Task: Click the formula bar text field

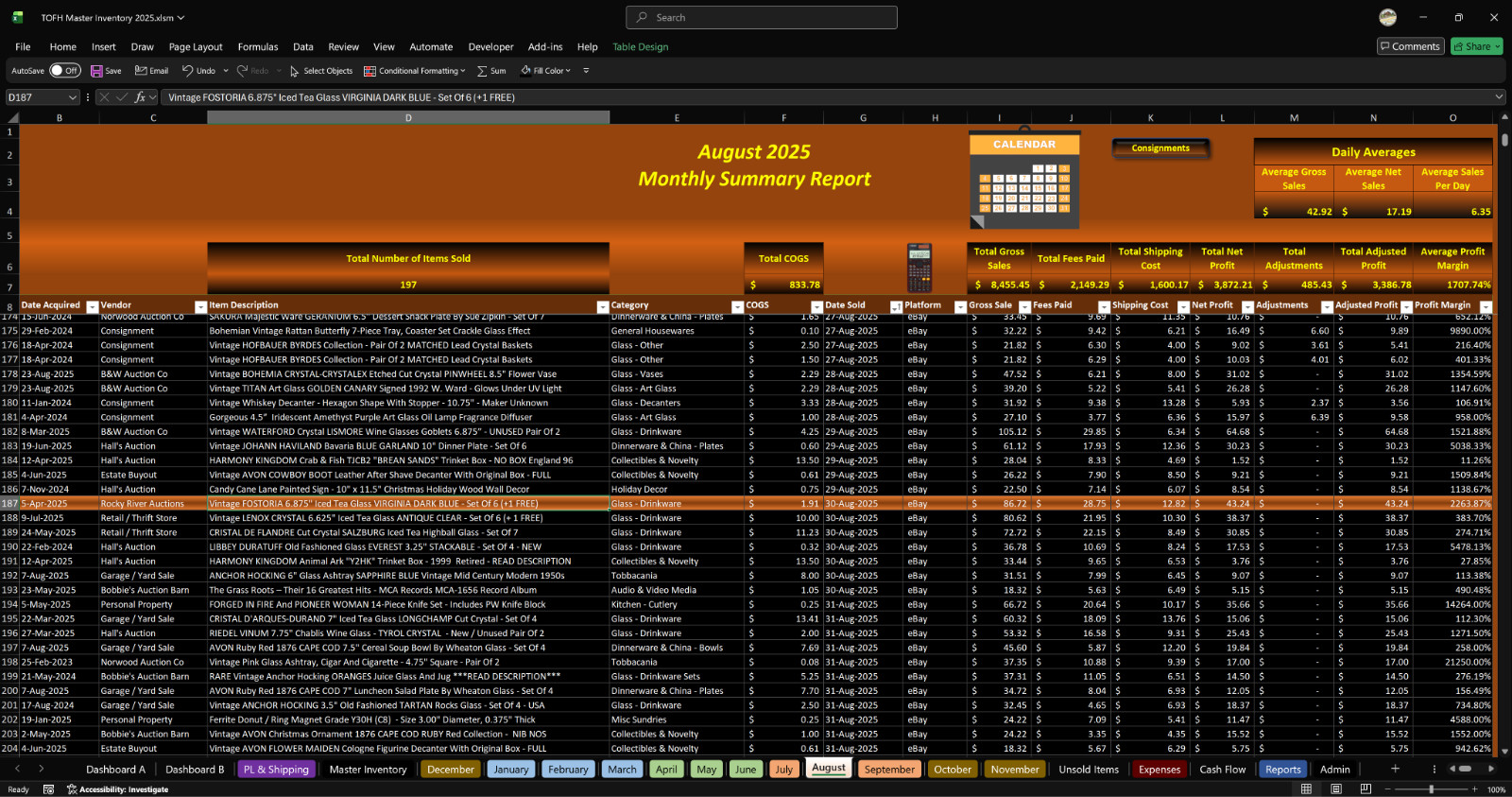Action: click(827, 97)
